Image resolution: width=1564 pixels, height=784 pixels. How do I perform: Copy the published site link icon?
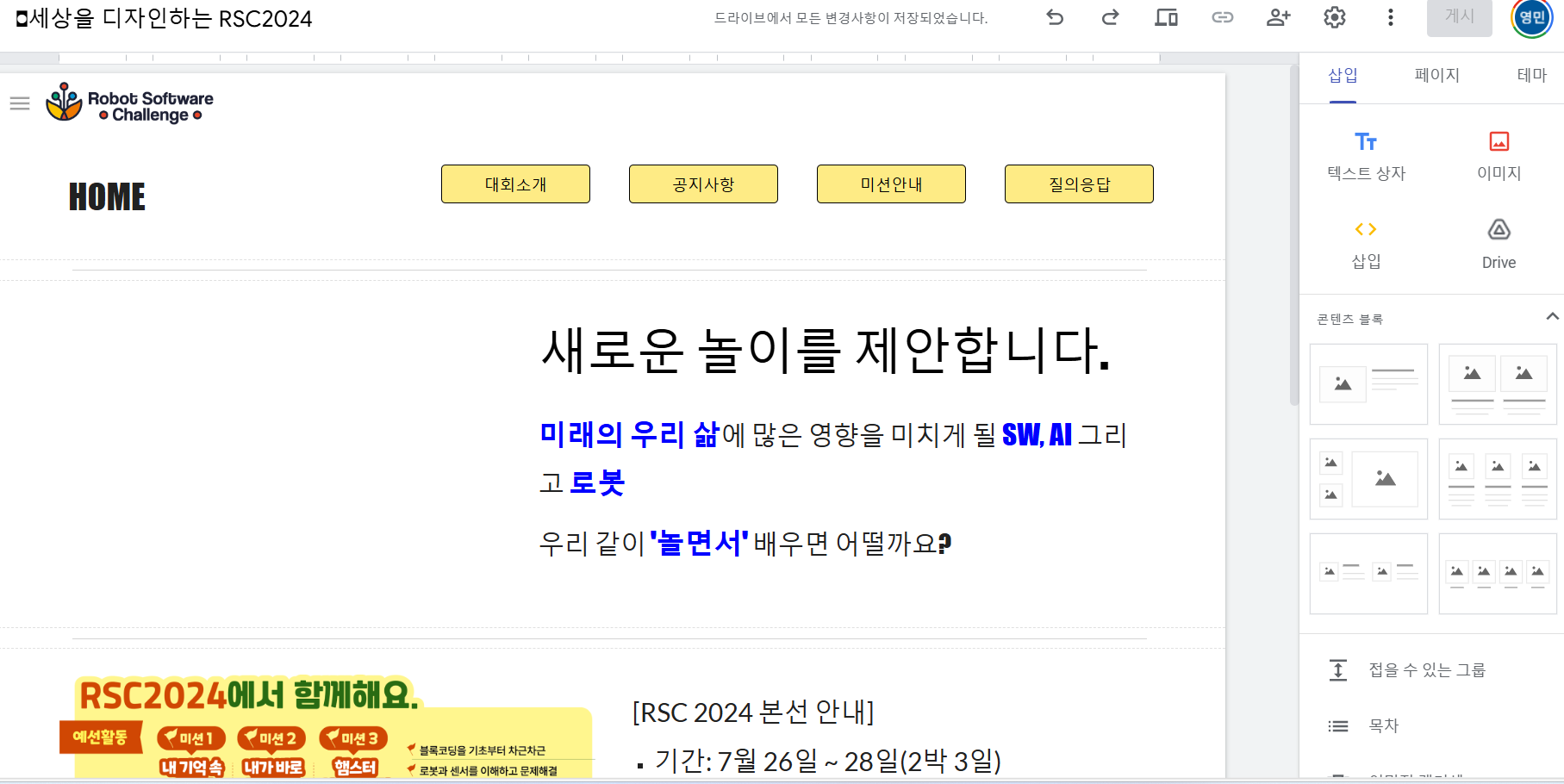[1222, 17]
